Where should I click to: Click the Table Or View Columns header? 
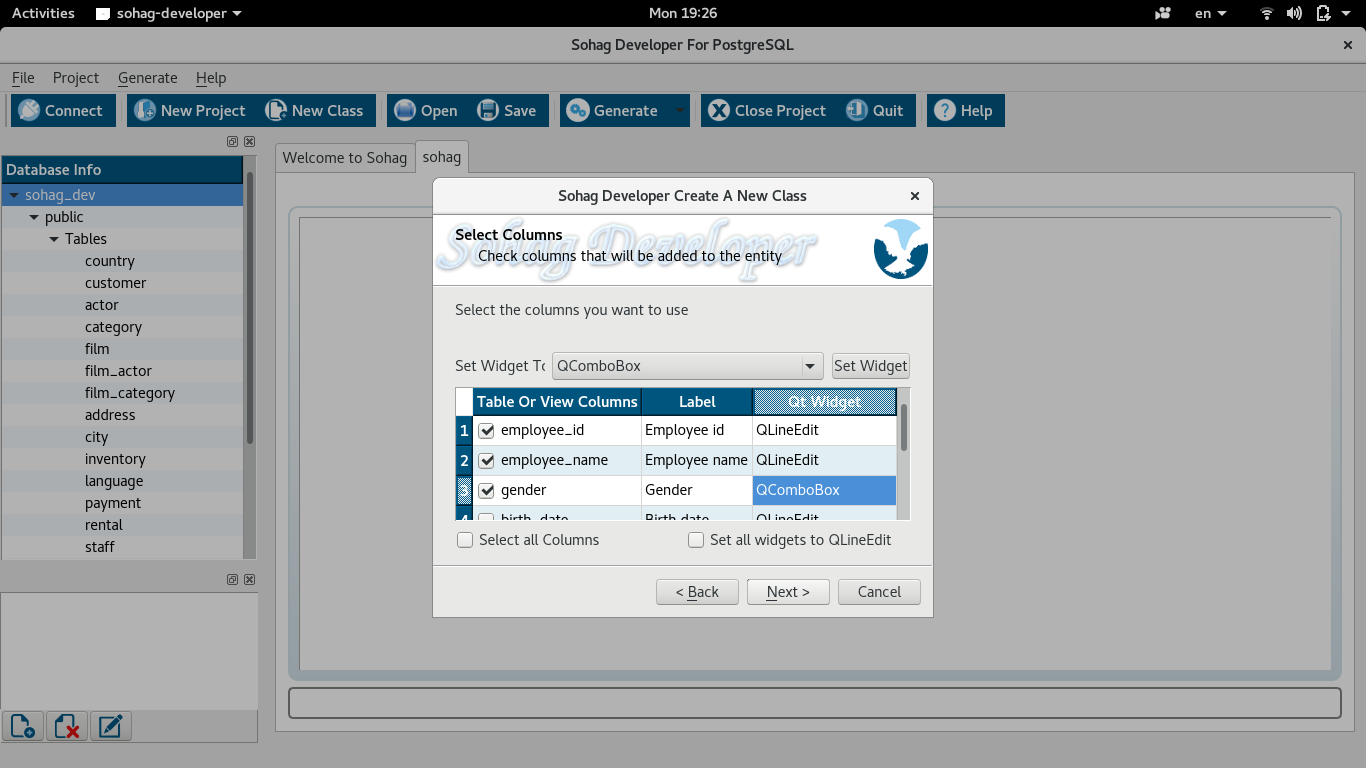coord(557,402)
